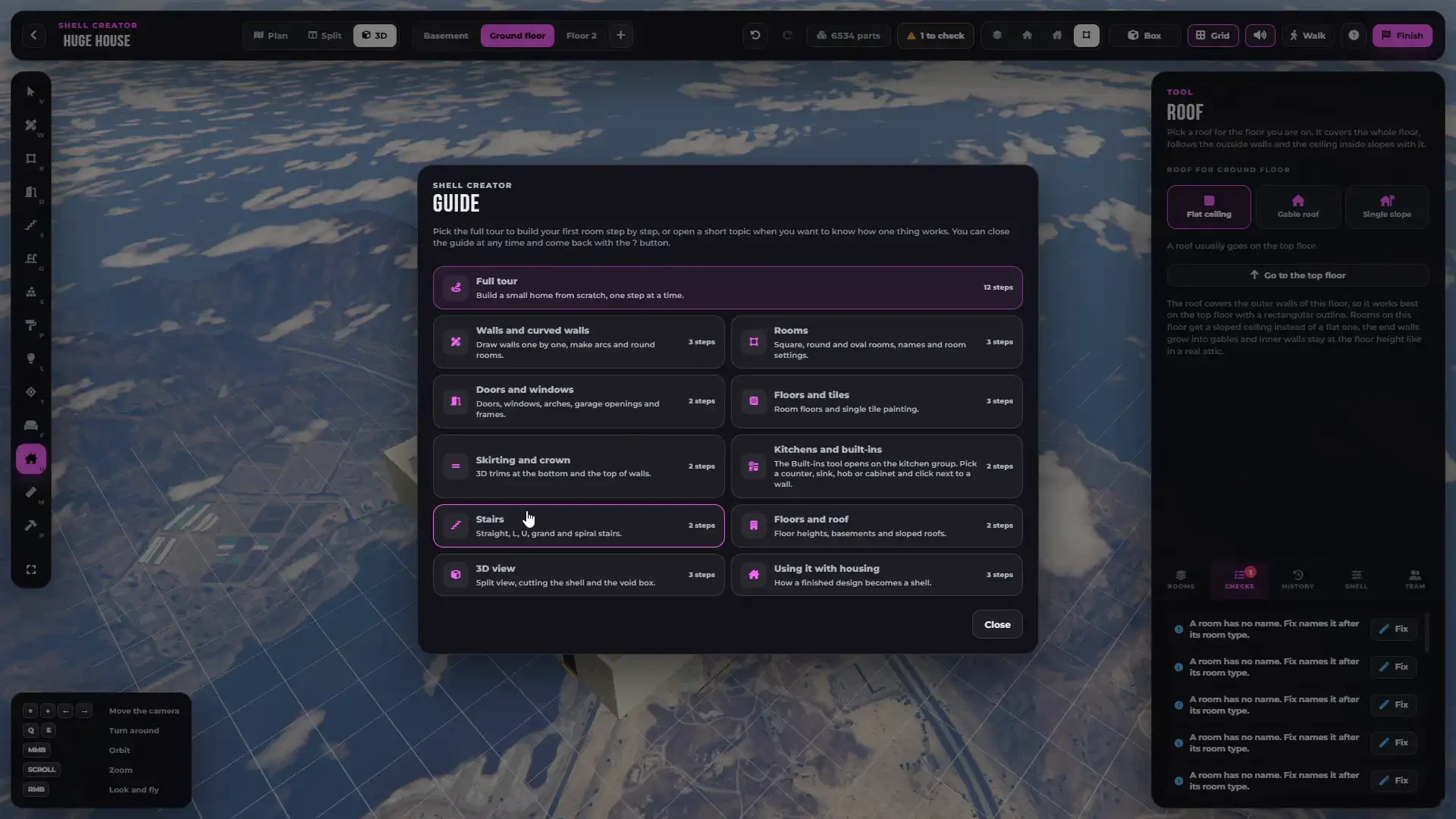Image resolution: width=1456 pixels, height=819 pixels.
Task: Select the light bulb tool
Action: [x=31, y=359]
